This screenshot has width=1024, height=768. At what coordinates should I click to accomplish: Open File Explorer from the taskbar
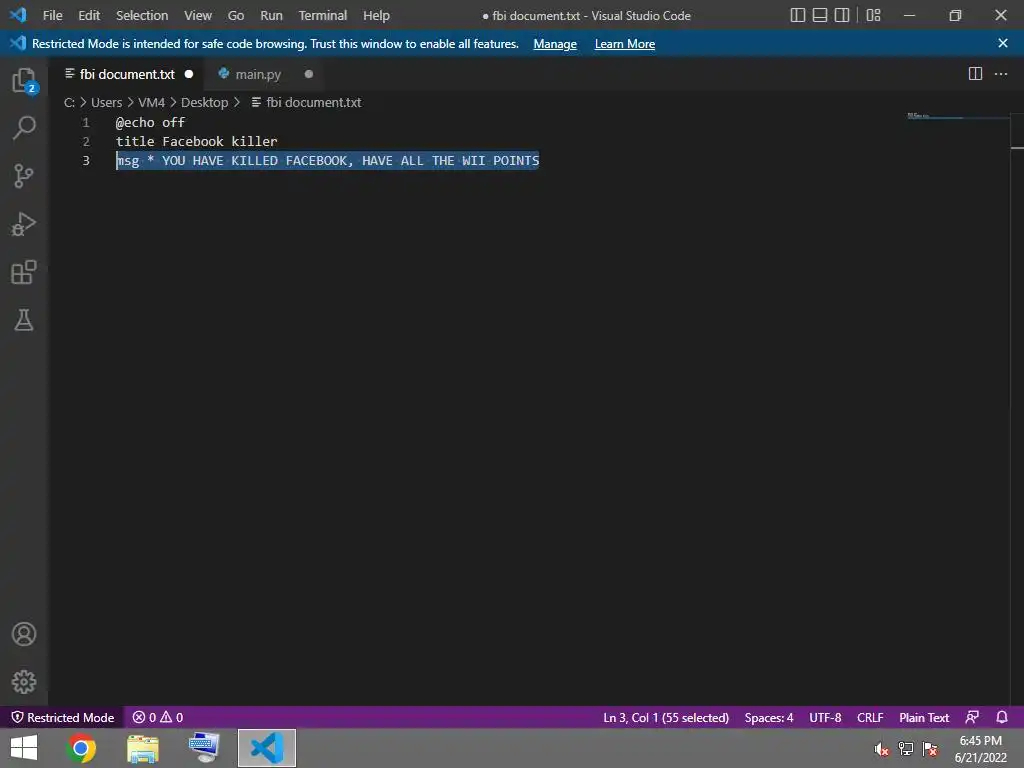pos(142,748)
